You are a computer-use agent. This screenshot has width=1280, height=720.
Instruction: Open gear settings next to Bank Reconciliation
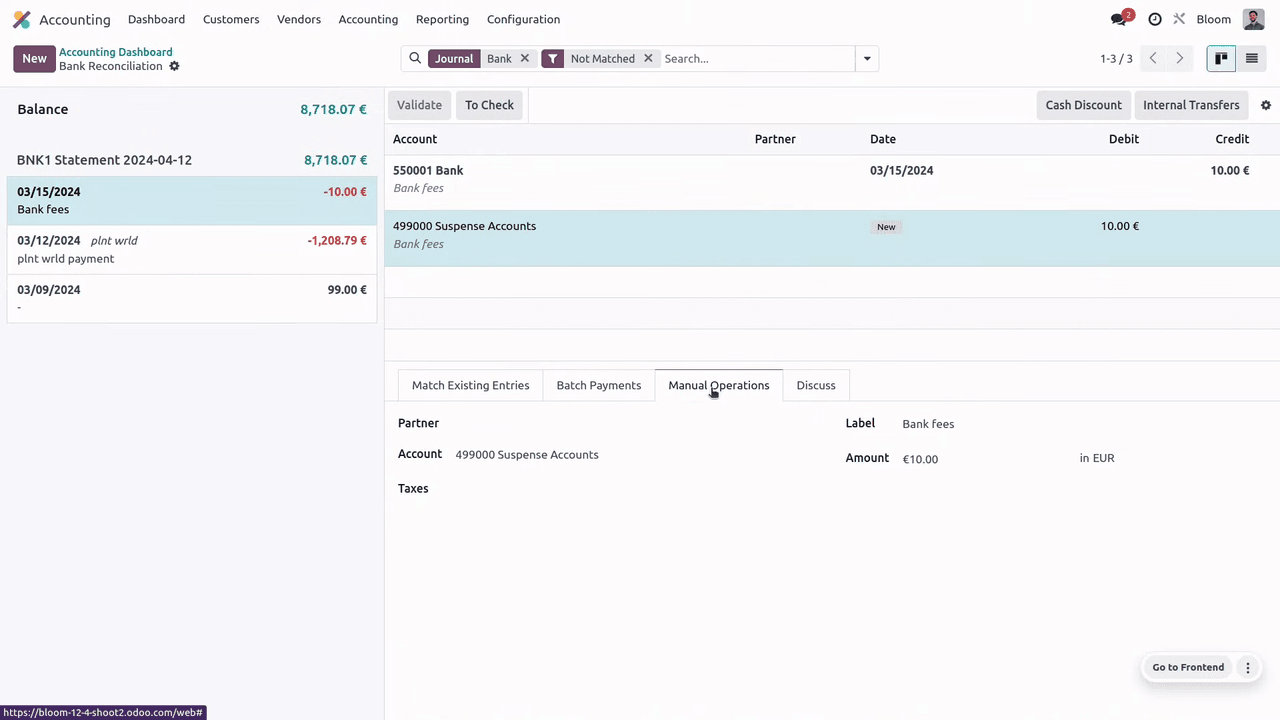[x=174, y=66]
